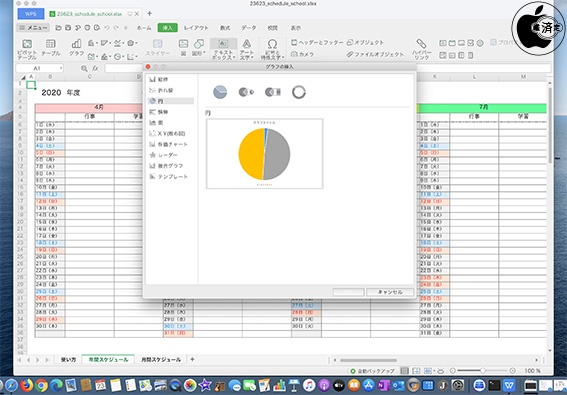
Task: Open the monthly schedule (月間スケジュール) sheet tab
Action: [x=161, y=360]
